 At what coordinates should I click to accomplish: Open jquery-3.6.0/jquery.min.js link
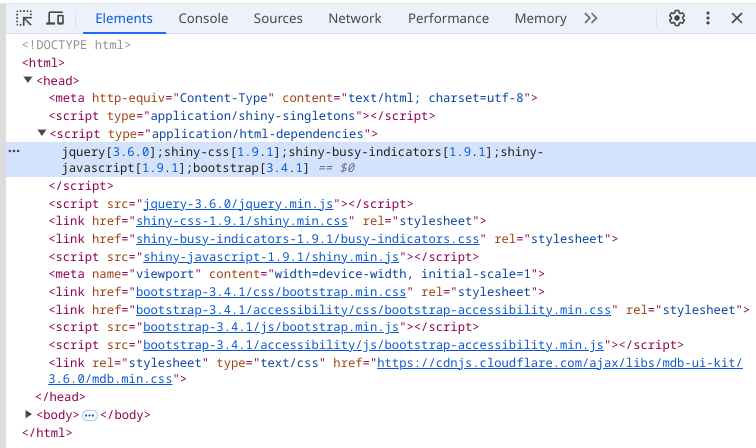[238, 204]
